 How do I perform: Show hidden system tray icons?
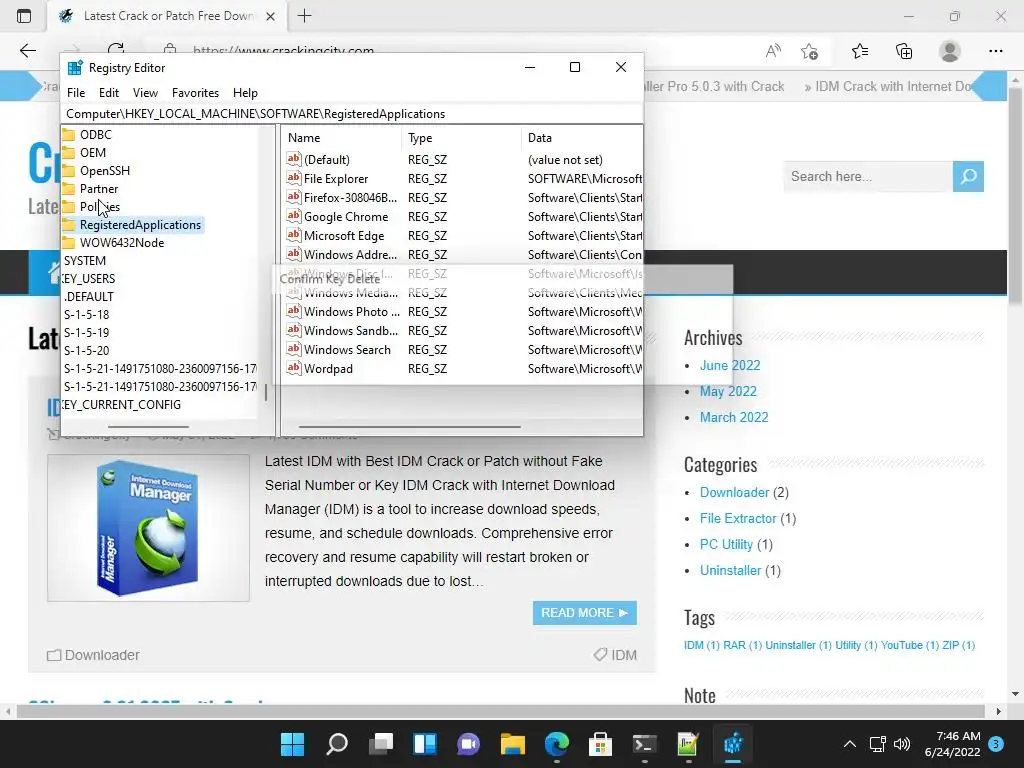click(850, 744)
